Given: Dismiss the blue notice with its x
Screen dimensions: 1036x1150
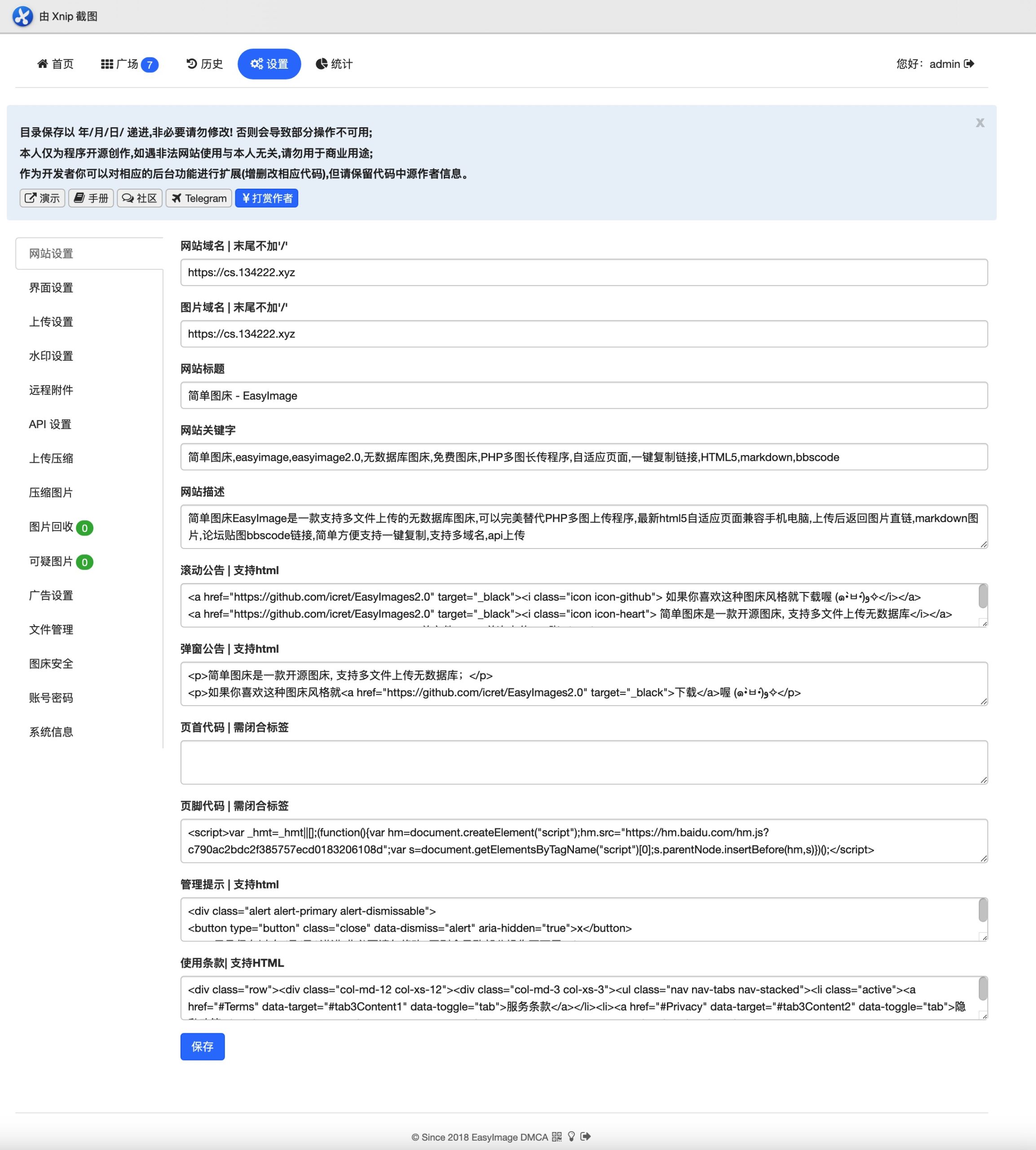Looking at the screenshot, I should 980,122.
